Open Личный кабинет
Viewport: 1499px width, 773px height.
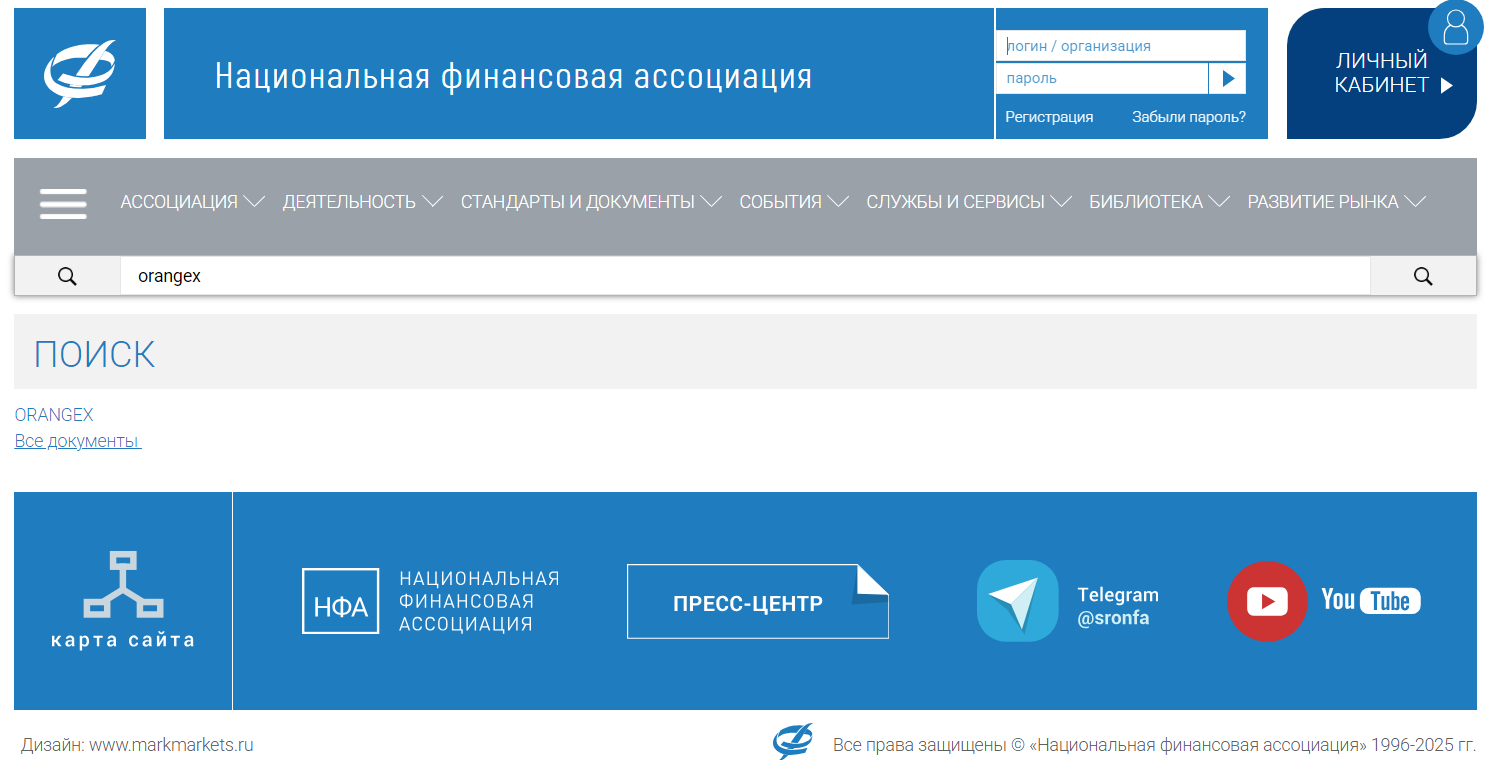point(1382,74)
